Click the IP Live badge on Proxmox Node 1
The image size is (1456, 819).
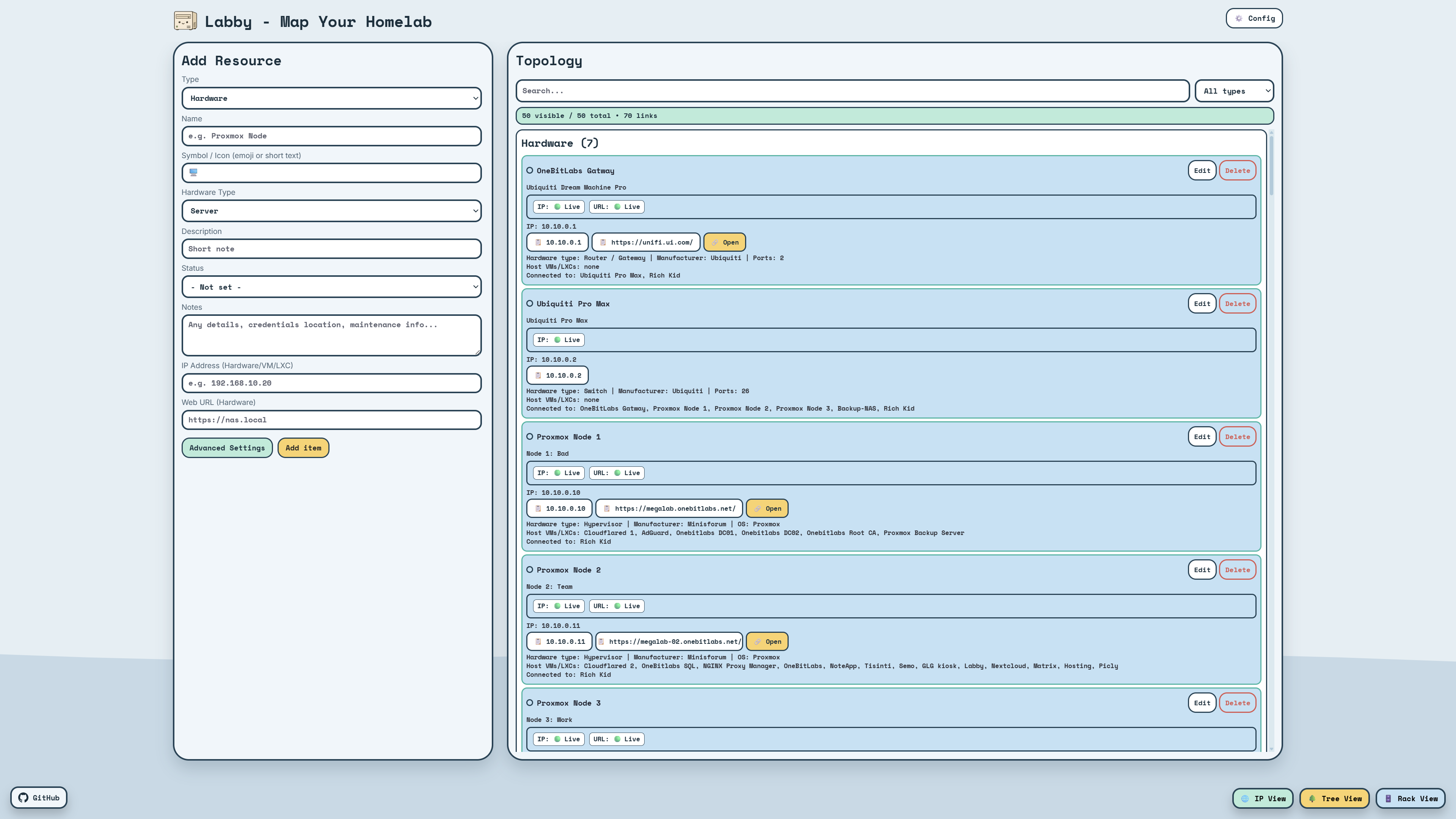click(x=559, y=473)
